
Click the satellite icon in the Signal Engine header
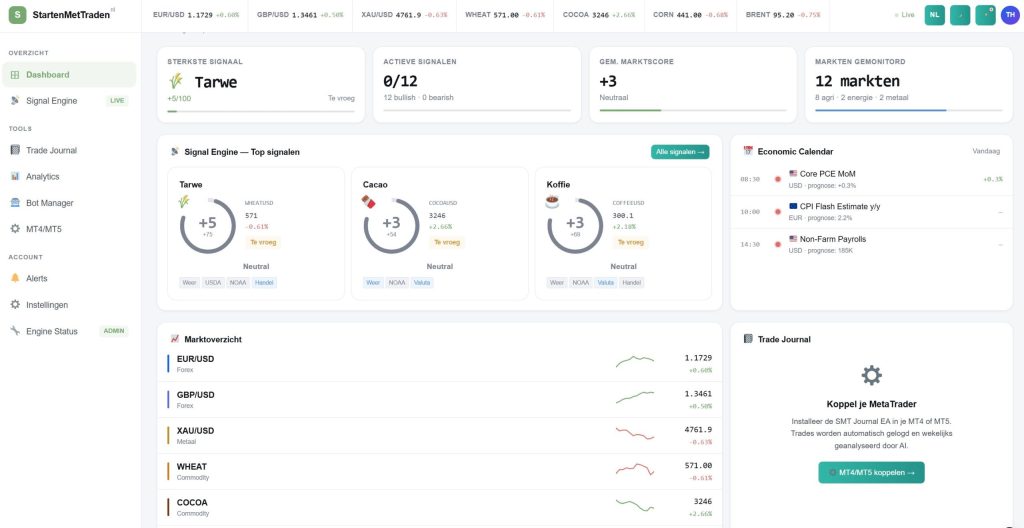(174, 152)
